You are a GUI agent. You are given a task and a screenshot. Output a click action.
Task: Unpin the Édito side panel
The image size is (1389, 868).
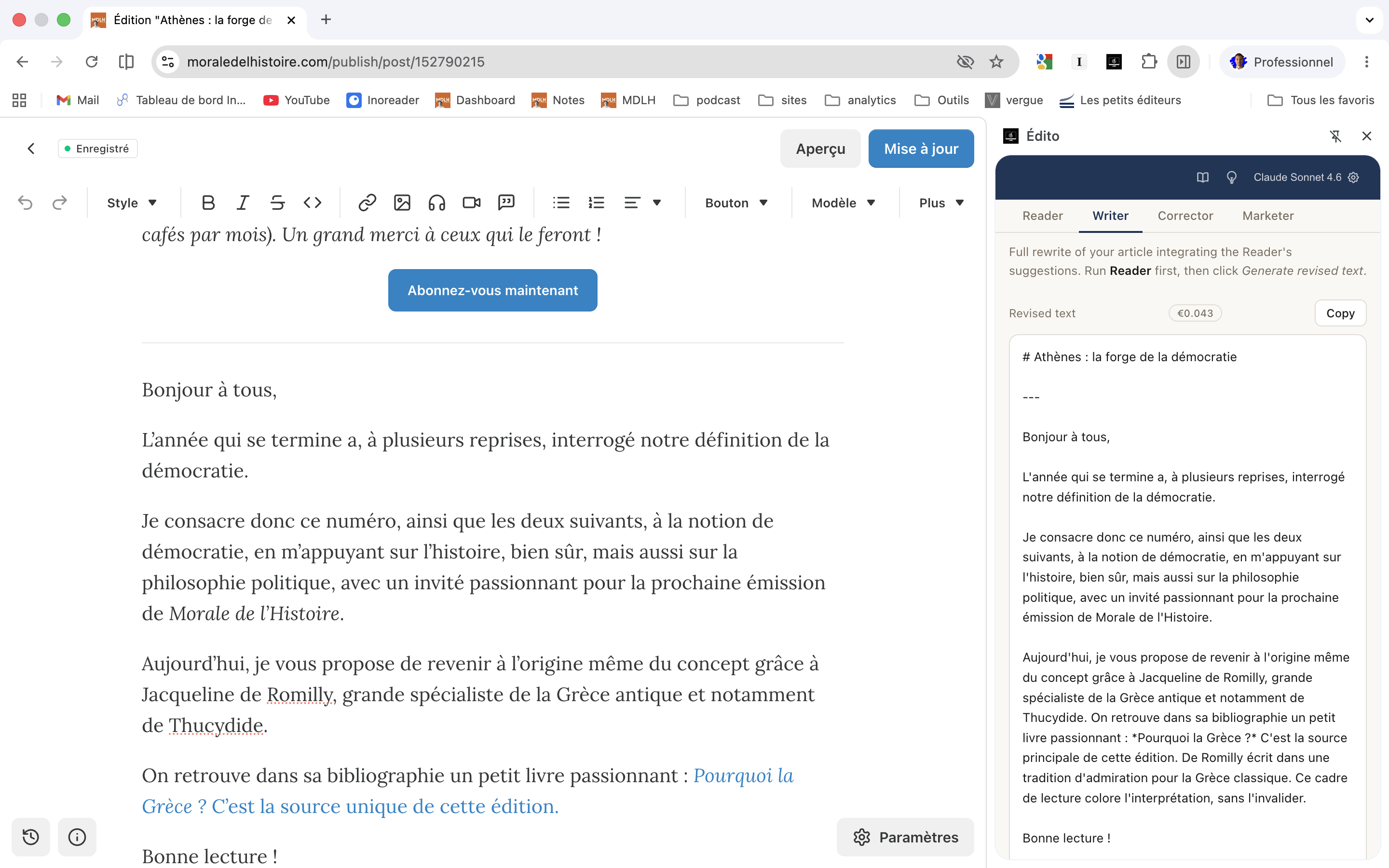tap(1335, 136)
